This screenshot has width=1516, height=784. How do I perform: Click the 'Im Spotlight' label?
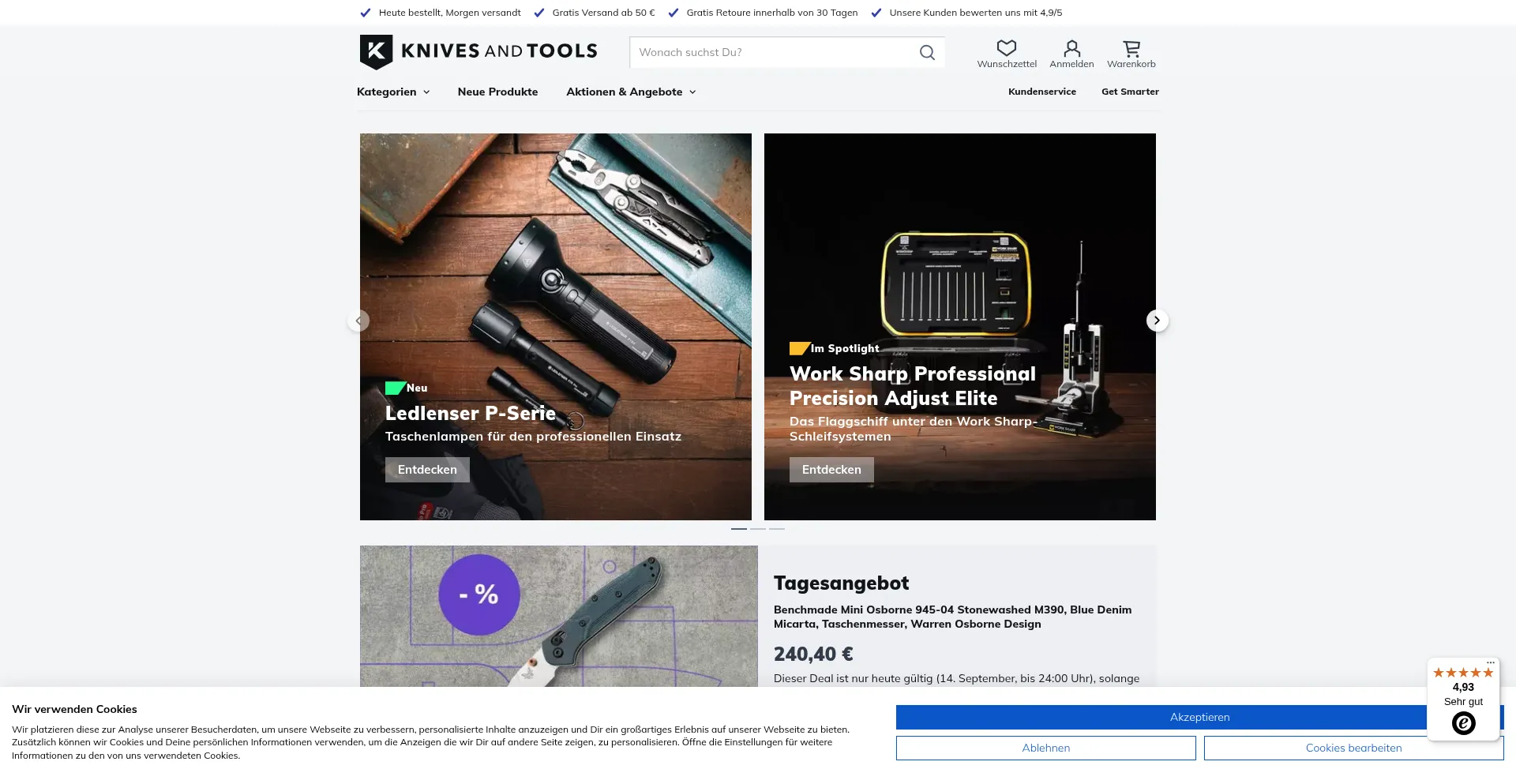pyautogui.click(x=845, y=348)
